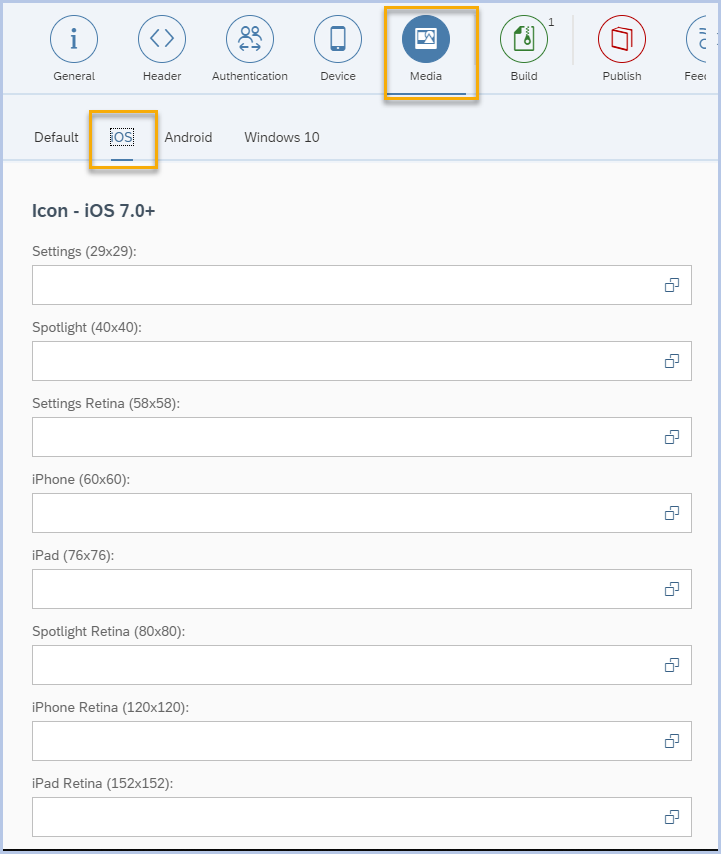The image size is (721, 854).
Task: Click the Media image icon
Action: point(426,40)
